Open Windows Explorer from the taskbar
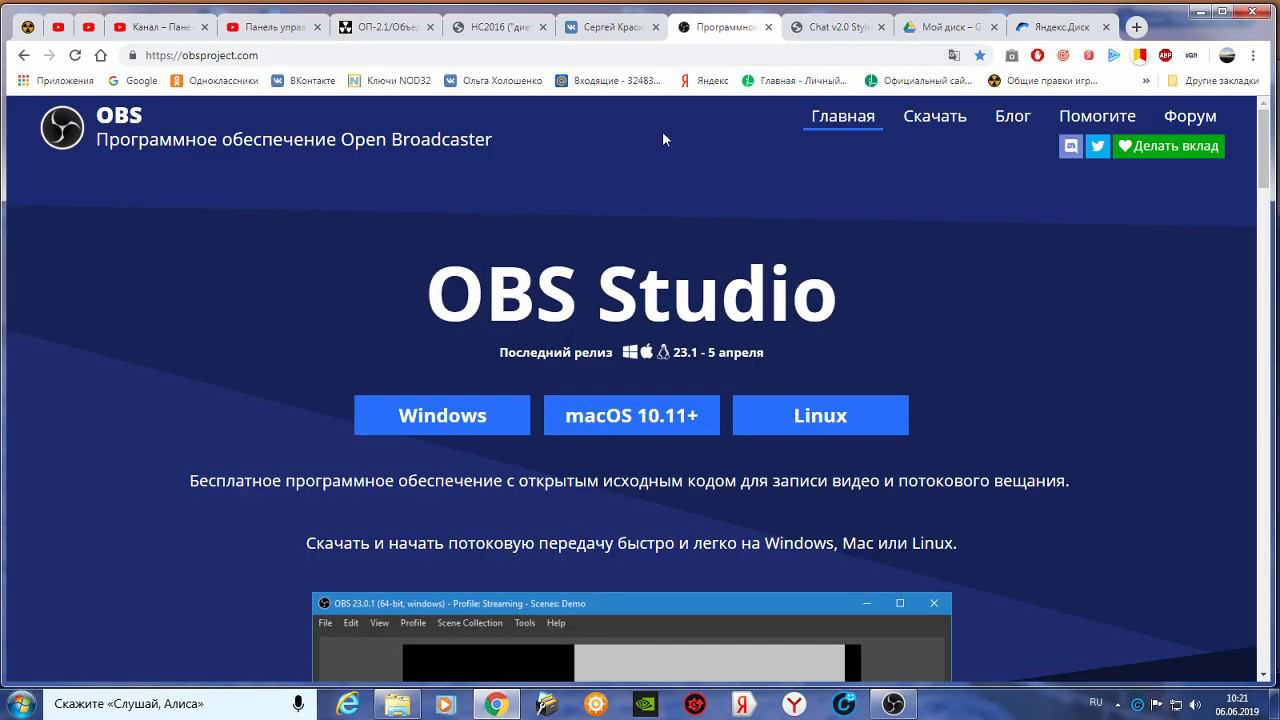1280x720 pixels. click(397, 704)
